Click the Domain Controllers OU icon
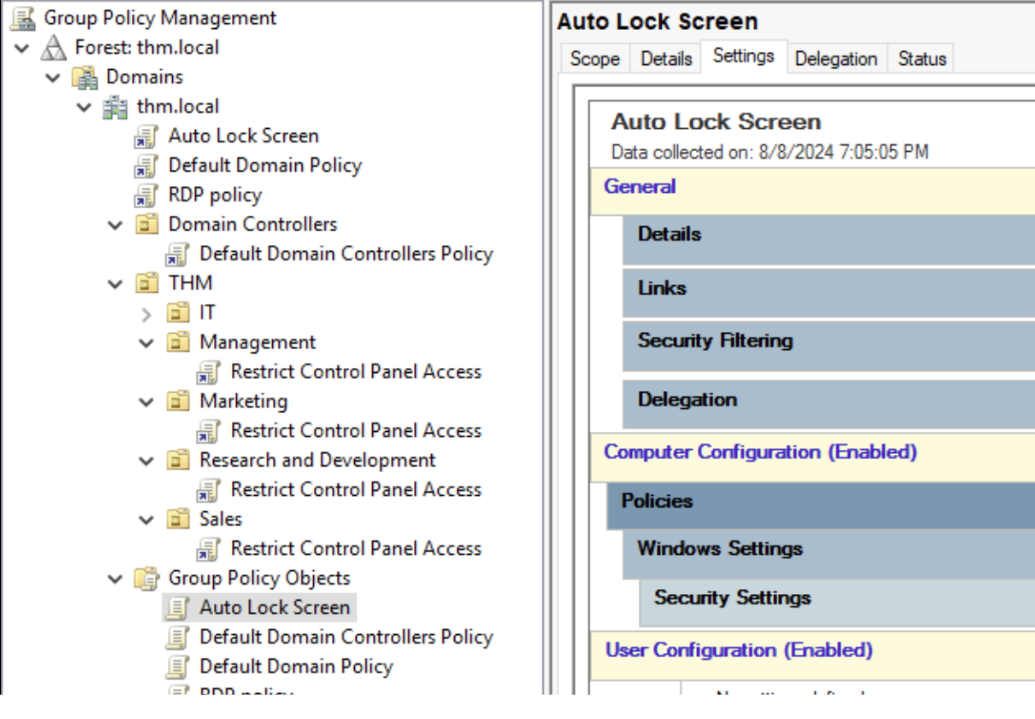This screenshot has width=1035, height=719. coord(147,225)
